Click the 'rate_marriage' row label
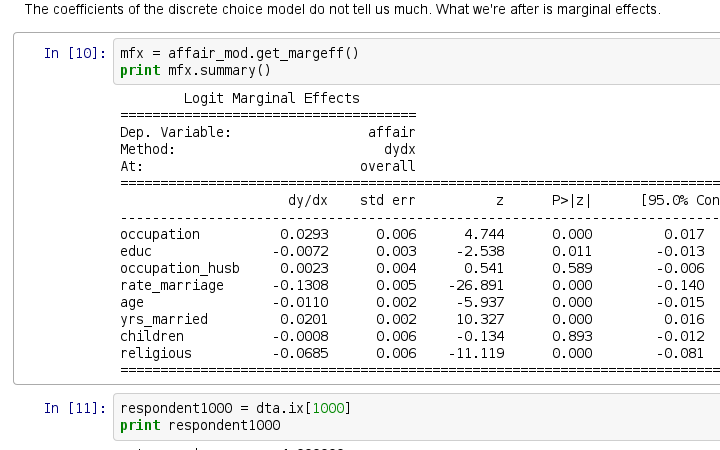Screen dimensions: 720x450 pos(172,285)
